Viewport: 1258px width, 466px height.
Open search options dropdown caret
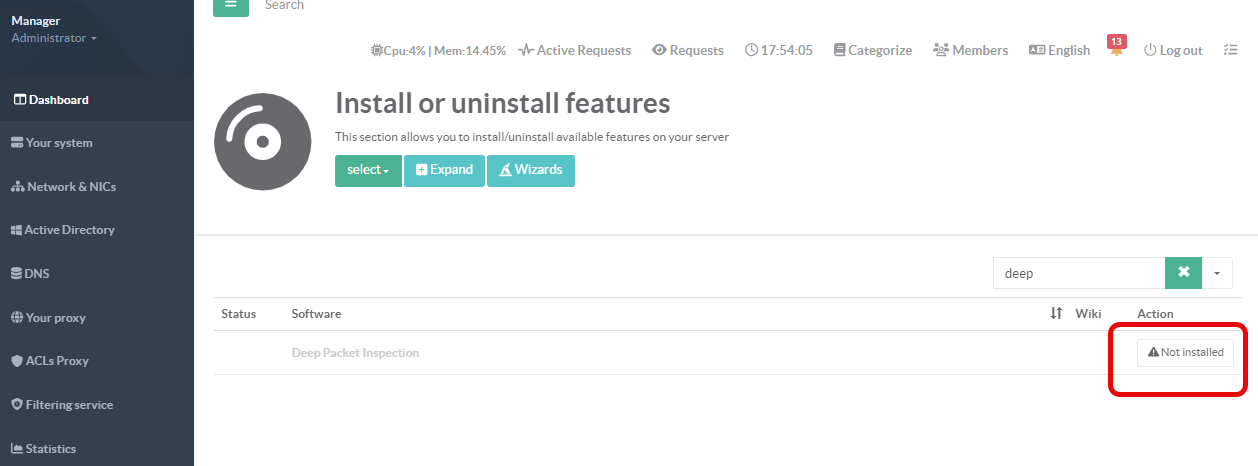[1216, 273]
